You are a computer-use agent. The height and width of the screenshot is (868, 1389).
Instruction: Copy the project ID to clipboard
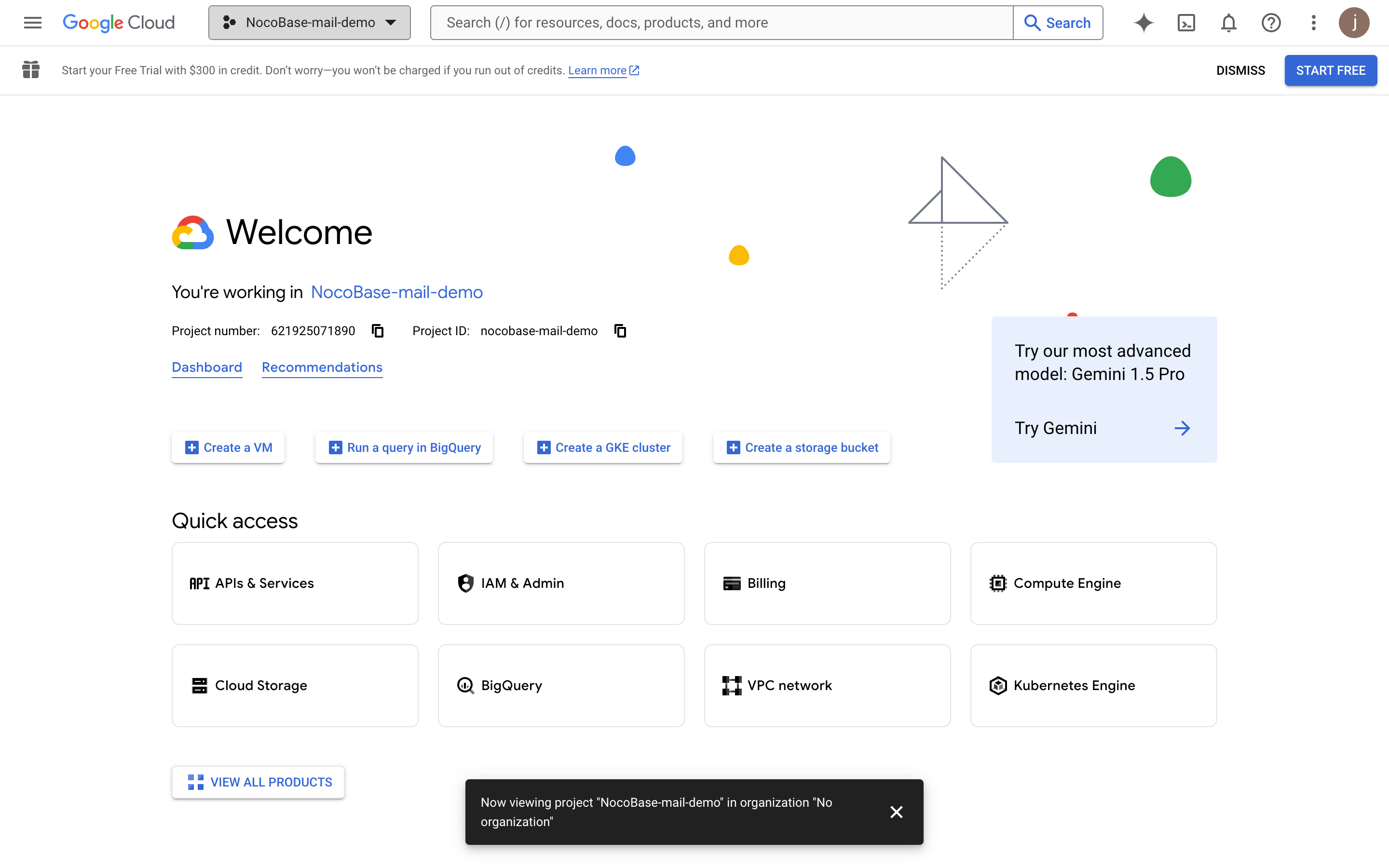point(620,331)
